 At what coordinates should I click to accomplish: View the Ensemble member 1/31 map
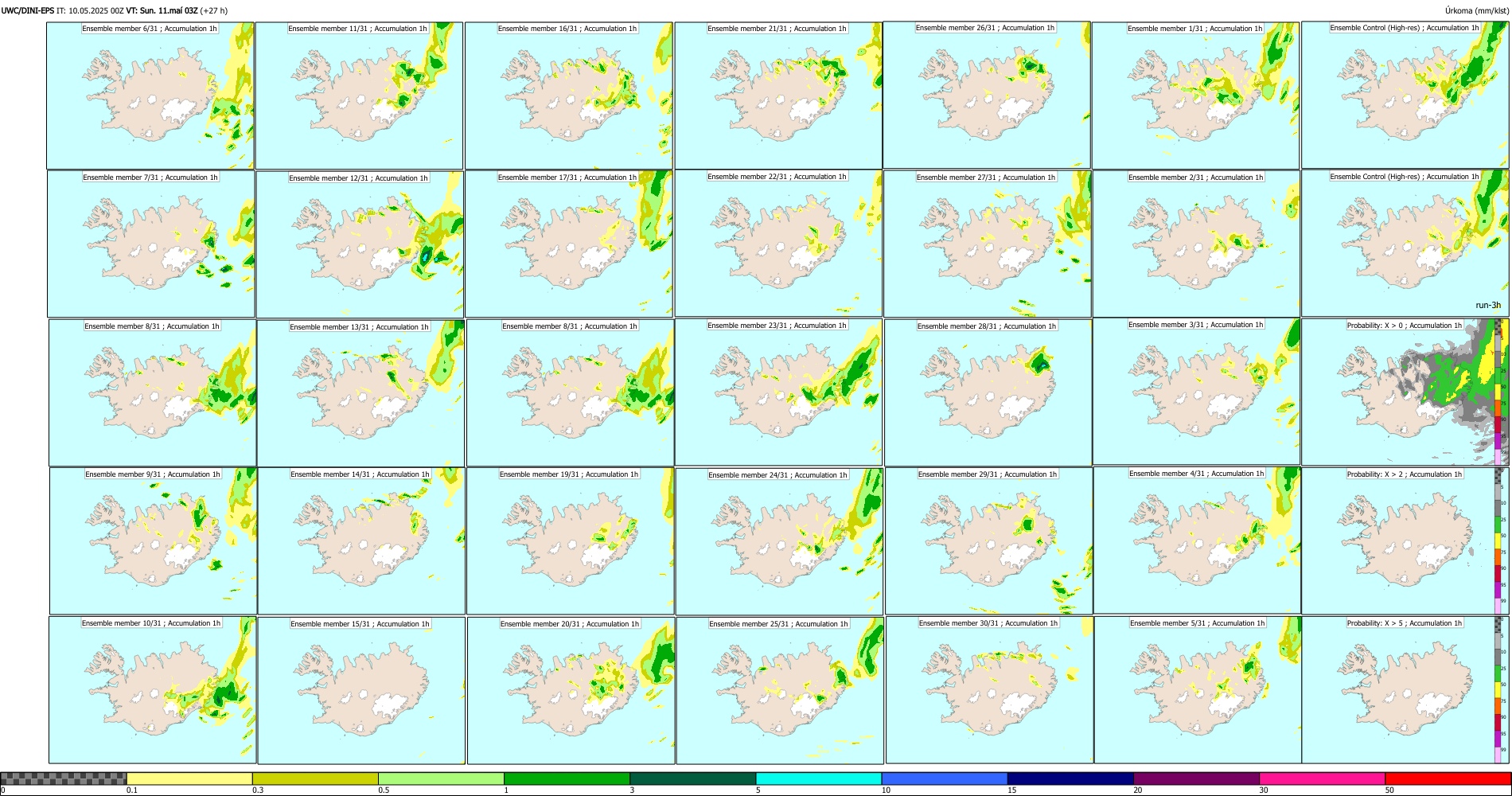(1196, 96)
